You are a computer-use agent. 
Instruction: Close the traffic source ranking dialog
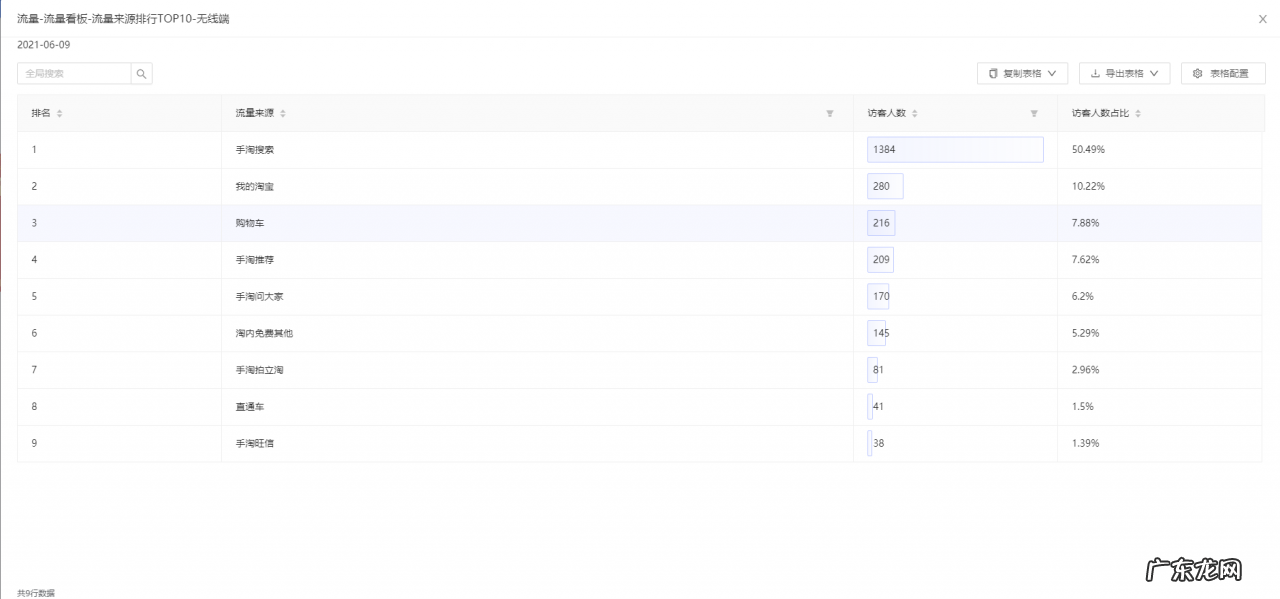click(x=1262, y=19)
